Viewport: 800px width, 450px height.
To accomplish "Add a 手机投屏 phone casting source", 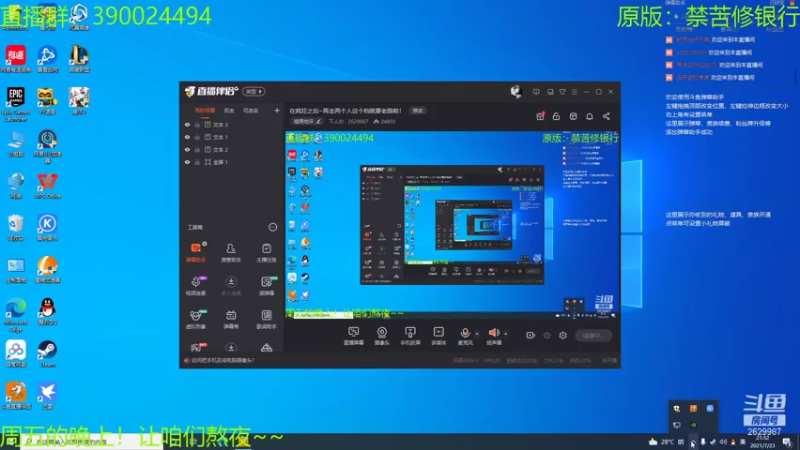I will [410, 336].
